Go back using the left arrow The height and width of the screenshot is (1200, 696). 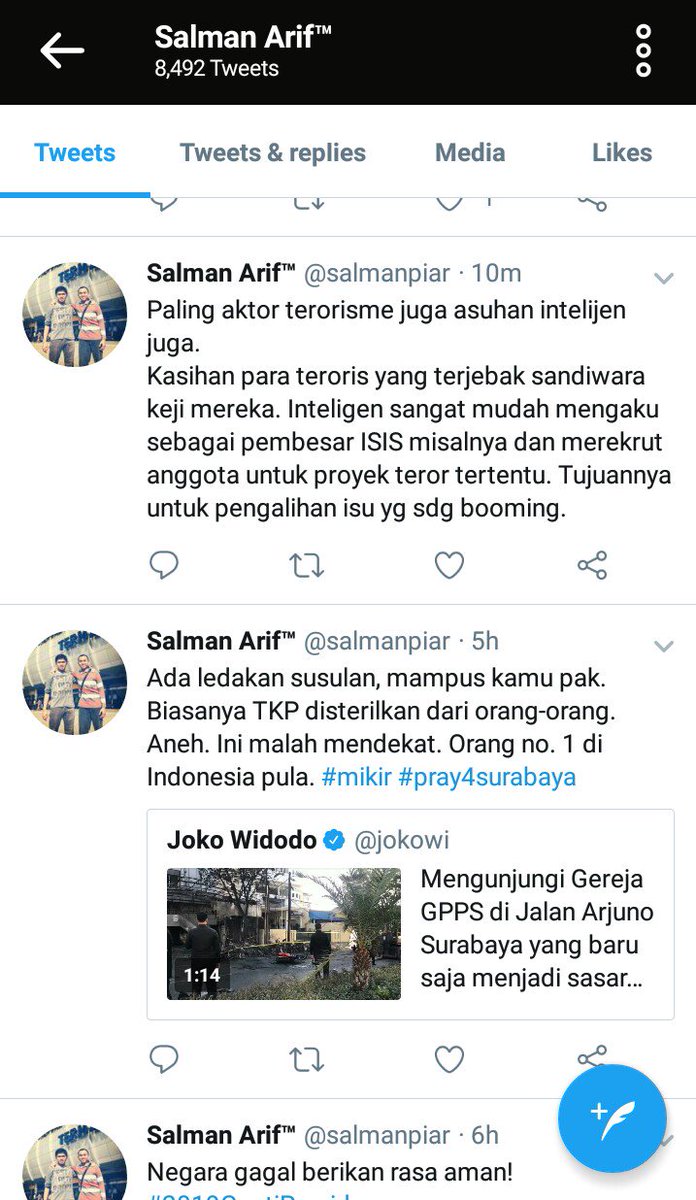[x=62, y=51]
